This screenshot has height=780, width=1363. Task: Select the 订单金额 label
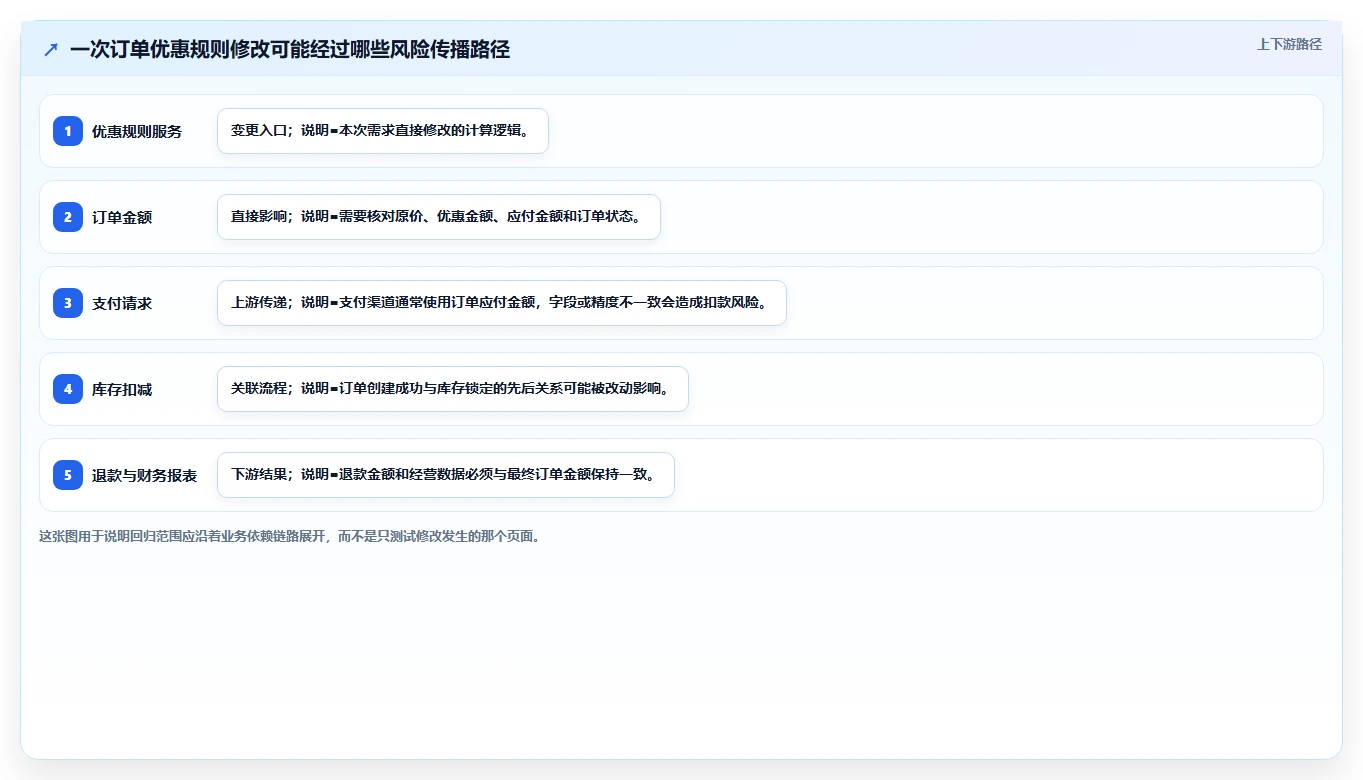tap(122, 217)
